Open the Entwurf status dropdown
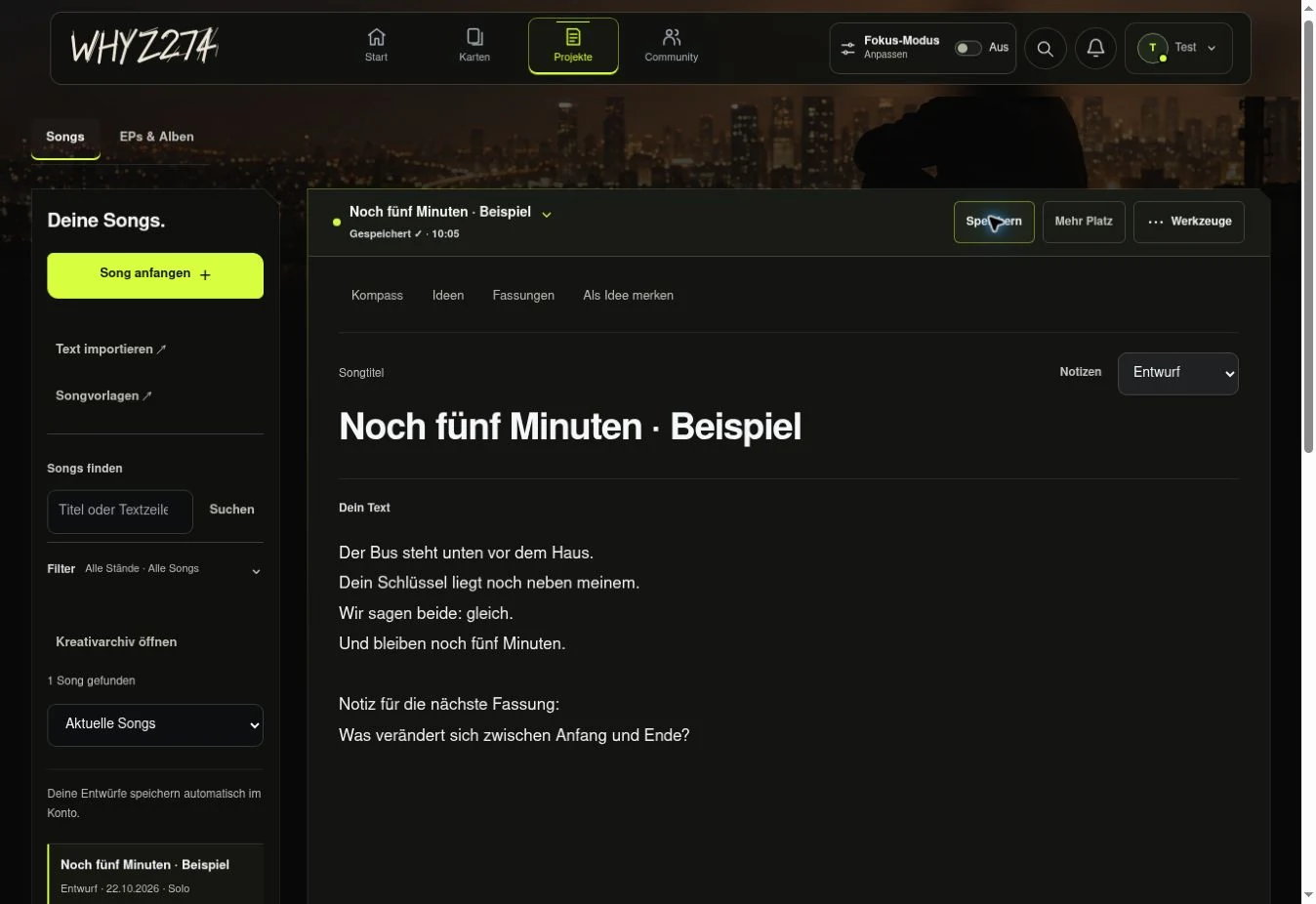Screen dimensions: 1316x904 point(1178,374)
